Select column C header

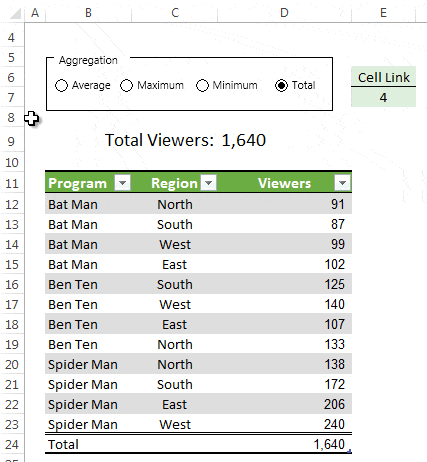[175, 13]
